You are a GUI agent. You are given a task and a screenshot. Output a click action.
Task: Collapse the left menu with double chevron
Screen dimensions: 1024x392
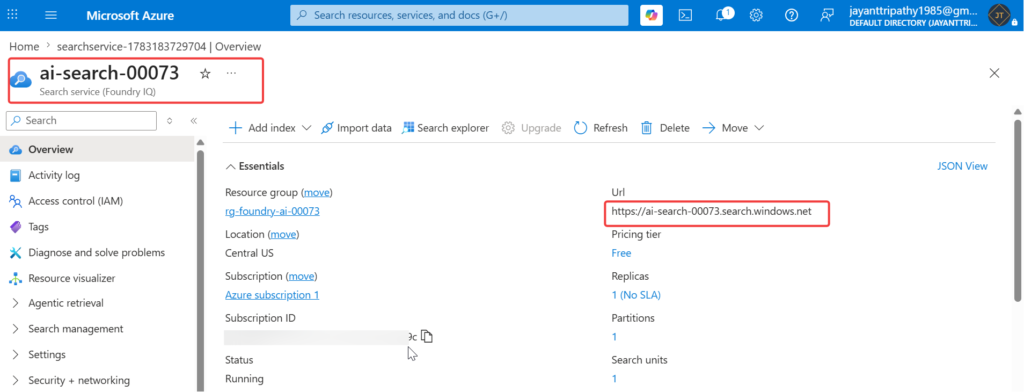(193, 121)
